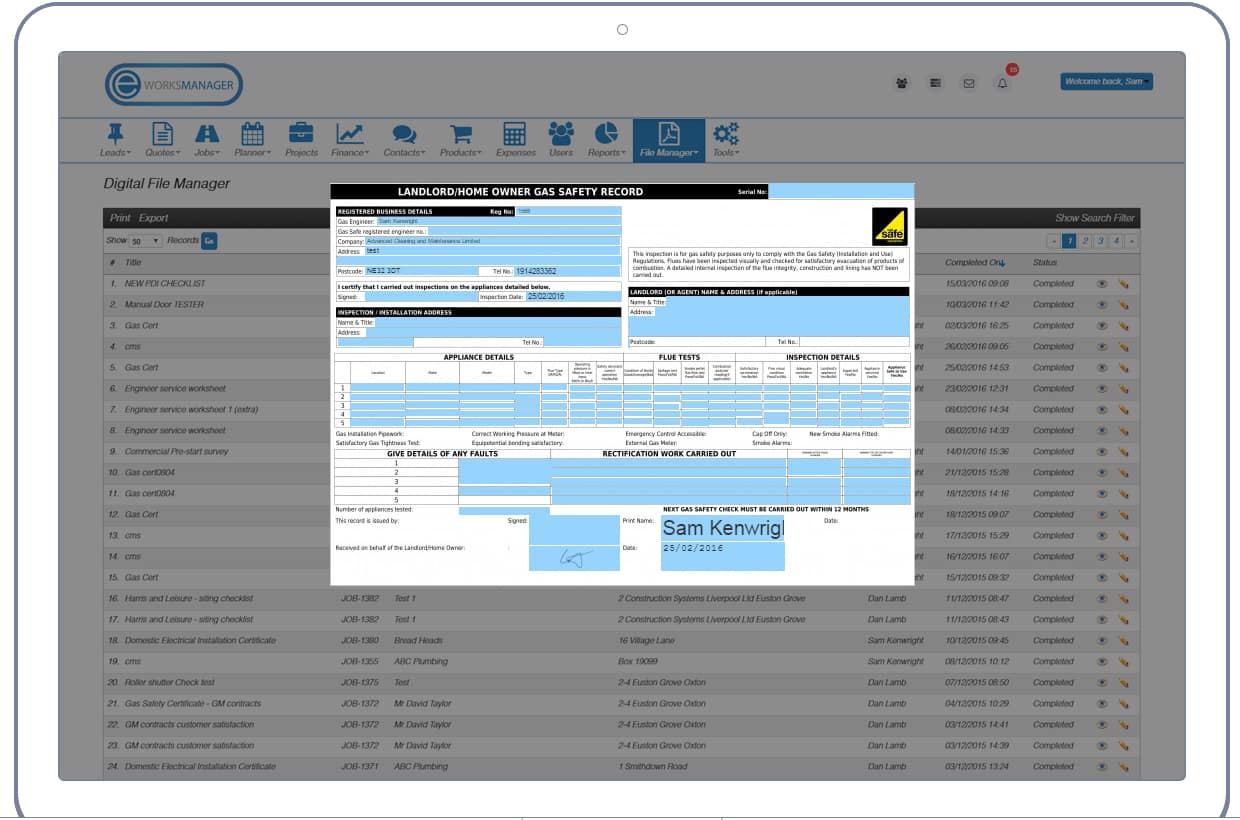
Task: Edit the row completed 15/03/2016 09:08
Action: (x=1123, y=283)
